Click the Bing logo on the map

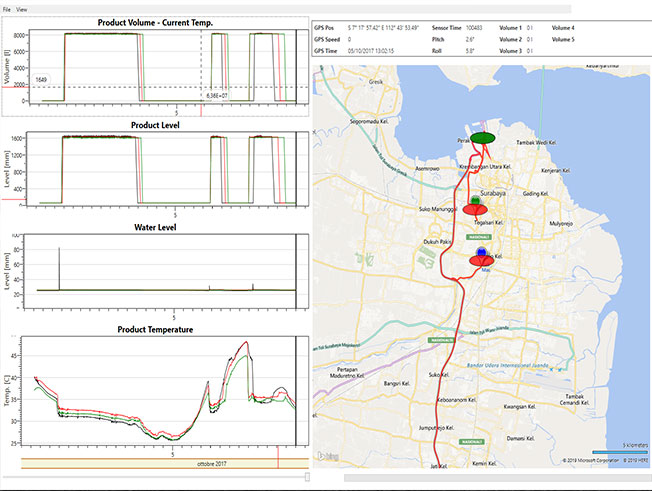326,457
